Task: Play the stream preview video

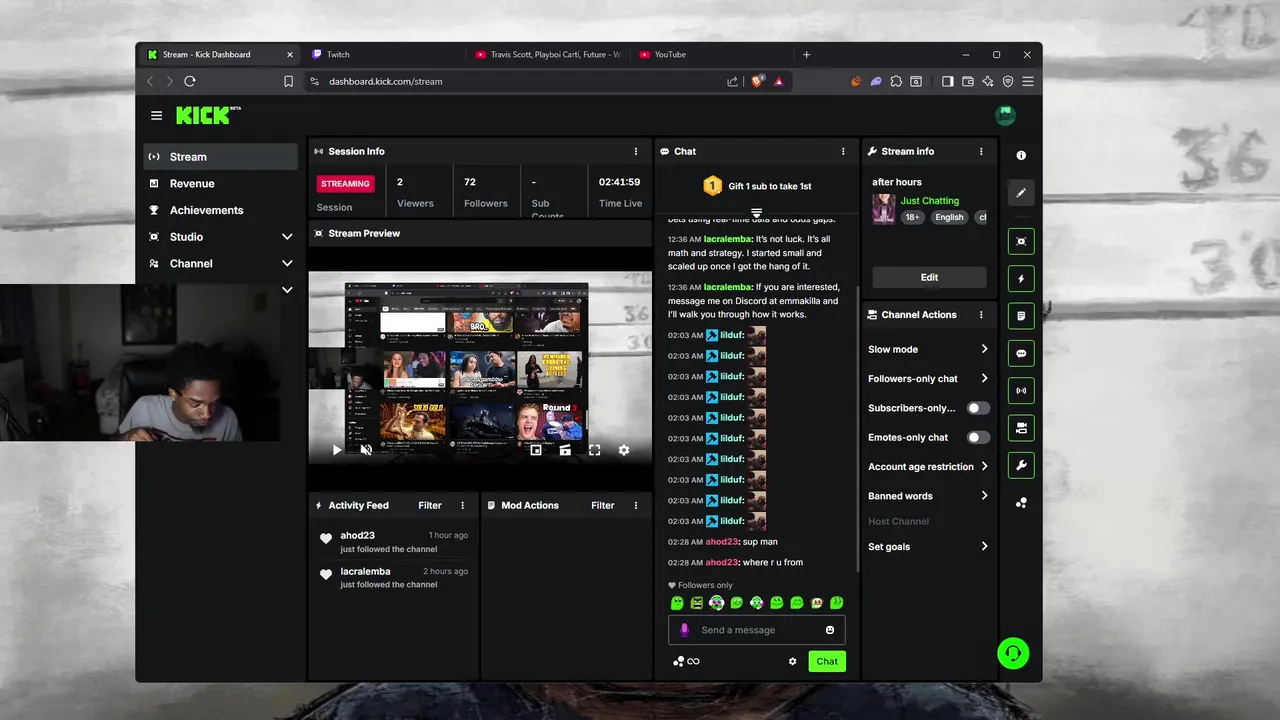Action: pyautogui.click(x=337, y=450)
